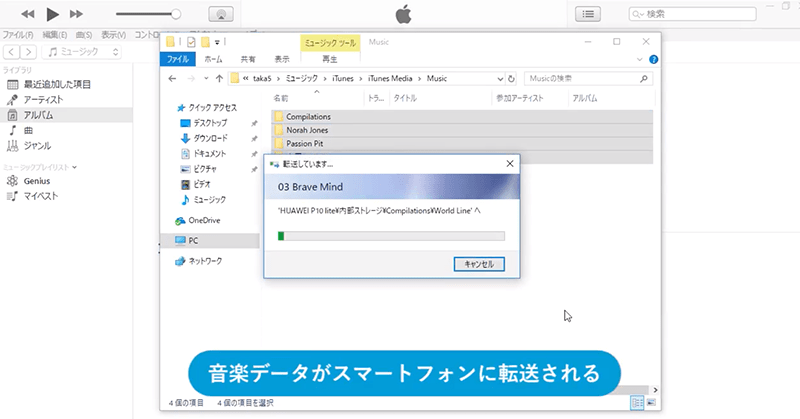Click iTunes Media in the address path
This screenshot has height=419, width=800.
point(390,79)
